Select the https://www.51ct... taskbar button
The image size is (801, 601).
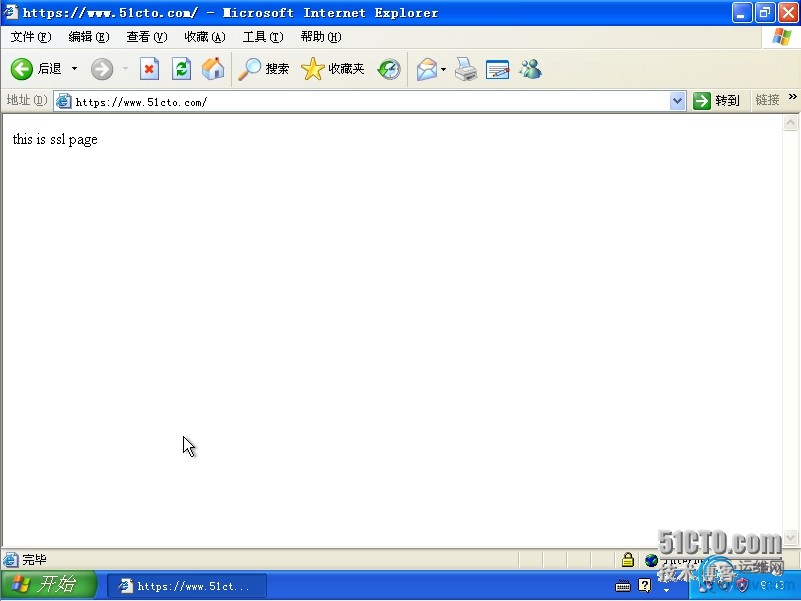(186, 586)
